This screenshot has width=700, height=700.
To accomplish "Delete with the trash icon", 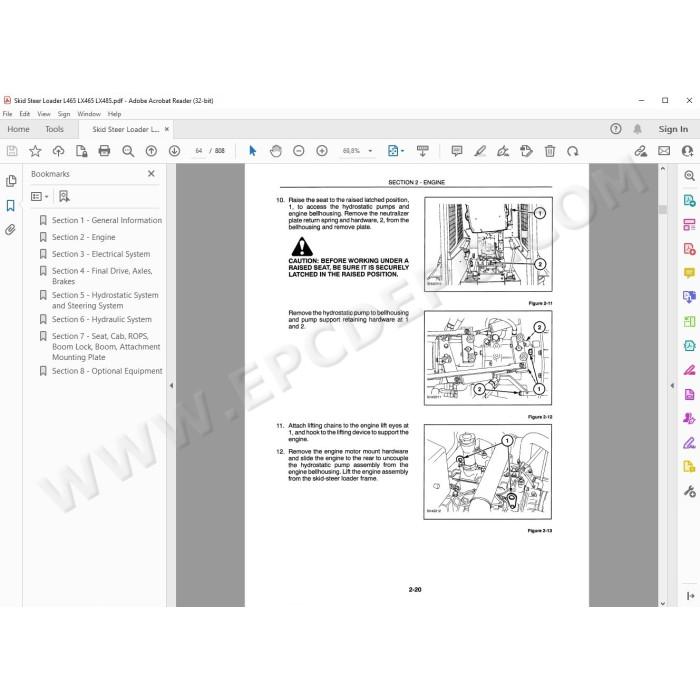I will tap(550, 151).
